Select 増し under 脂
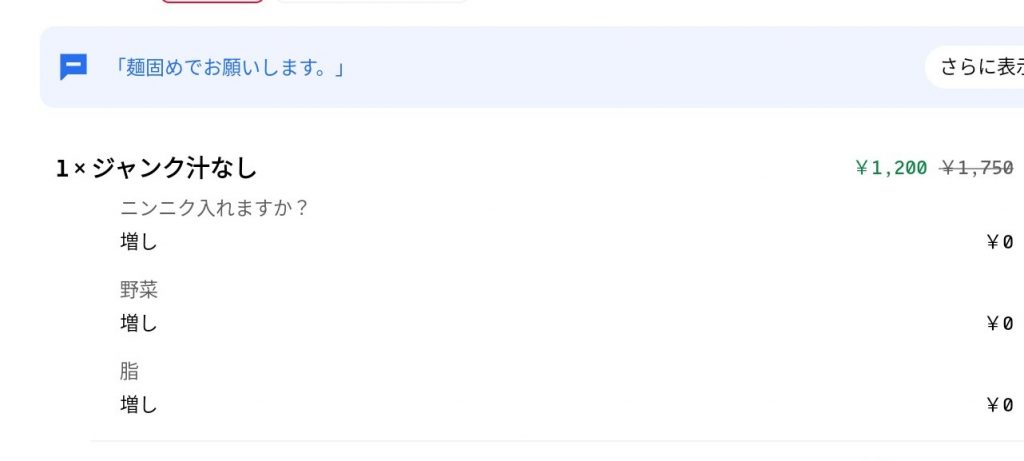Image resolution: width=1024 pixels, height=461 pixels. pos(139,405)
